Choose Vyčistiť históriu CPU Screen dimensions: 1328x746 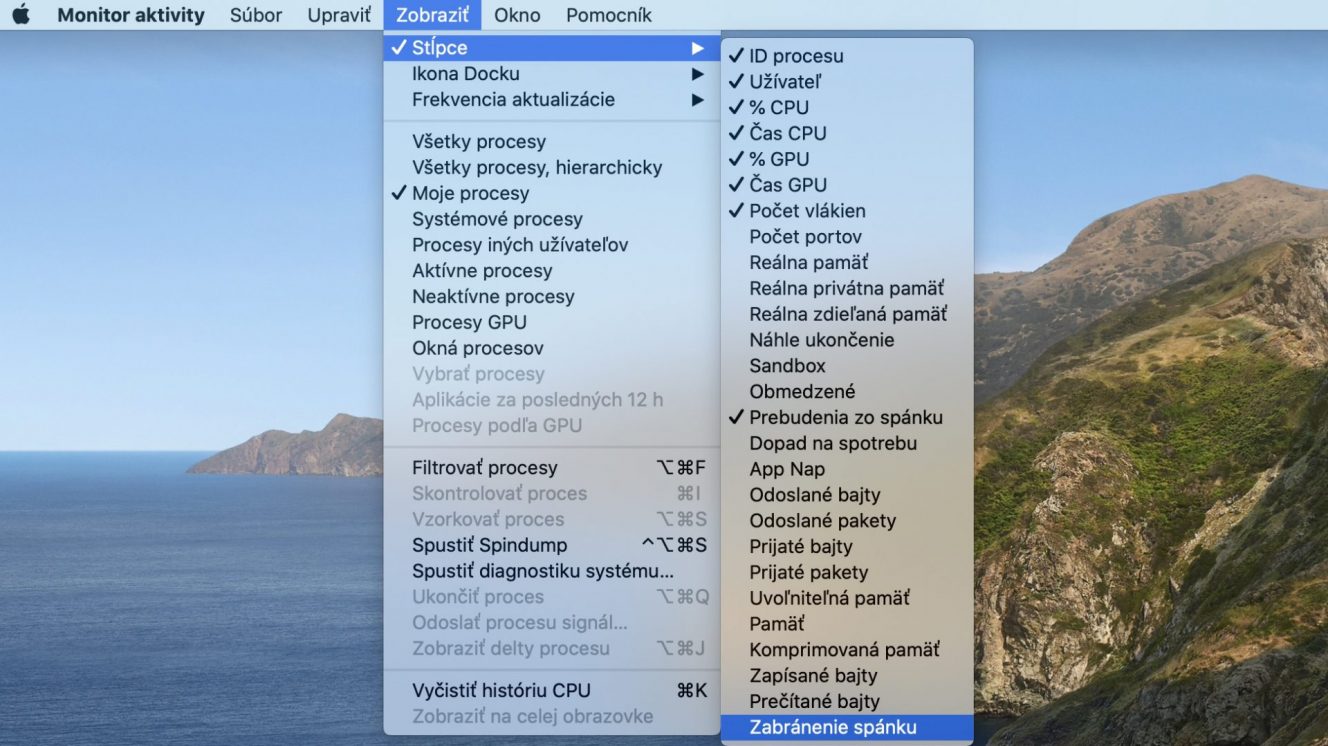click(552, 690)
